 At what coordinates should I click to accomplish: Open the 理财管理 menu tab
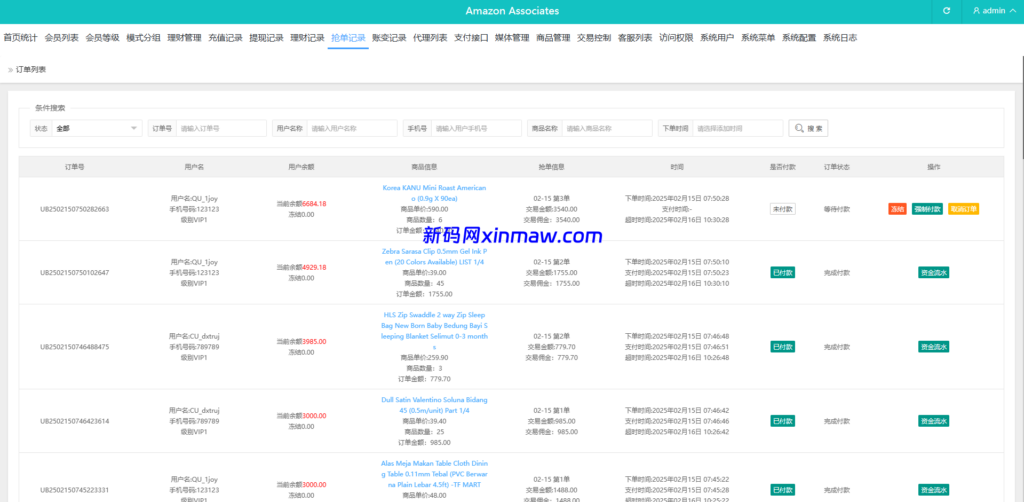184,38
